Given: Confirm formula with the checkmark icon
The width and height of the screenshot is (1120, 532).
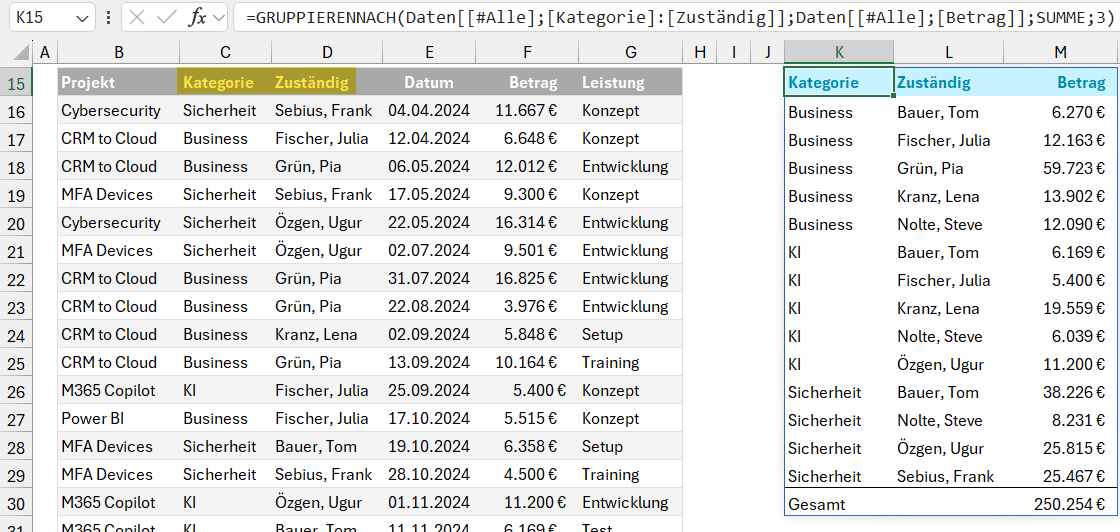Looking at the screenshot, I should 166,18.
